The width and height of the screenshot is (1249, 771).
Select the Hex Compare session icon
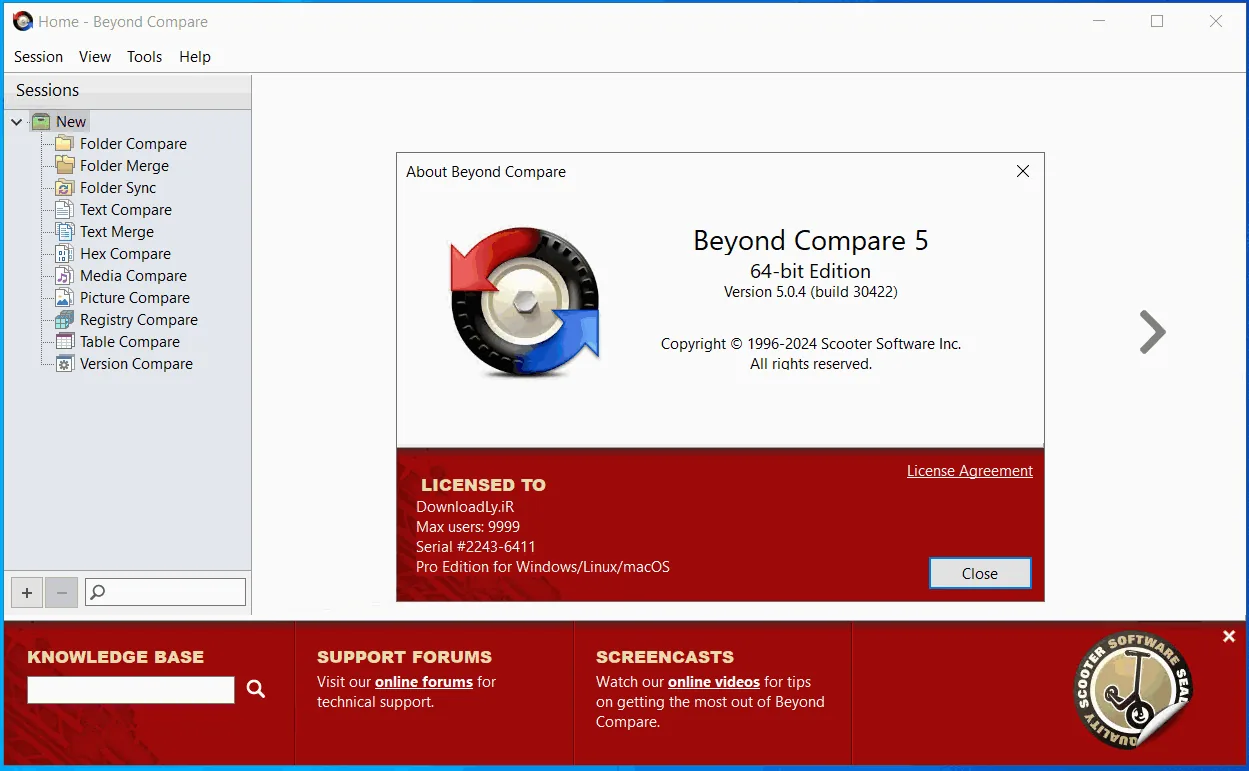[x=64, y=254]
